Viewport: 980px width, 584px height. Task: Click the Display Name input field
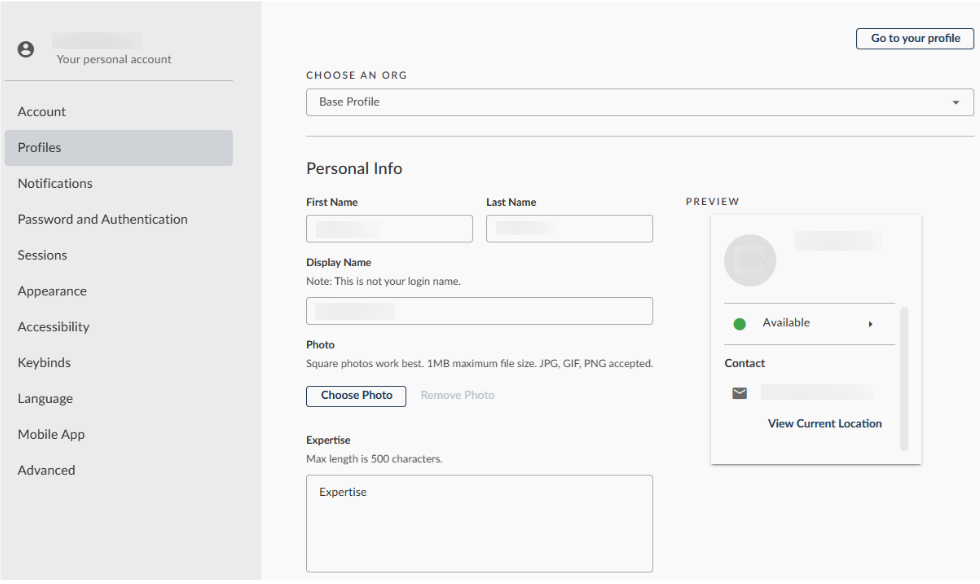tap(479, 310)
